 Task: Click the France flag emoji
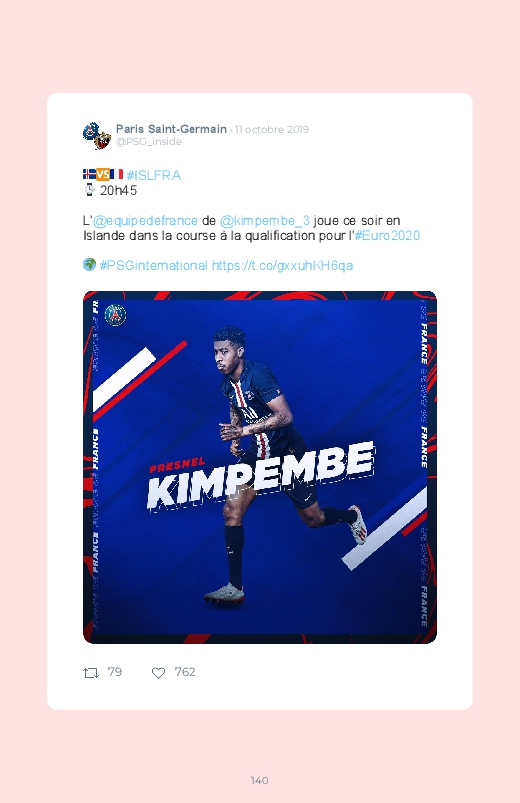[117, 175]
